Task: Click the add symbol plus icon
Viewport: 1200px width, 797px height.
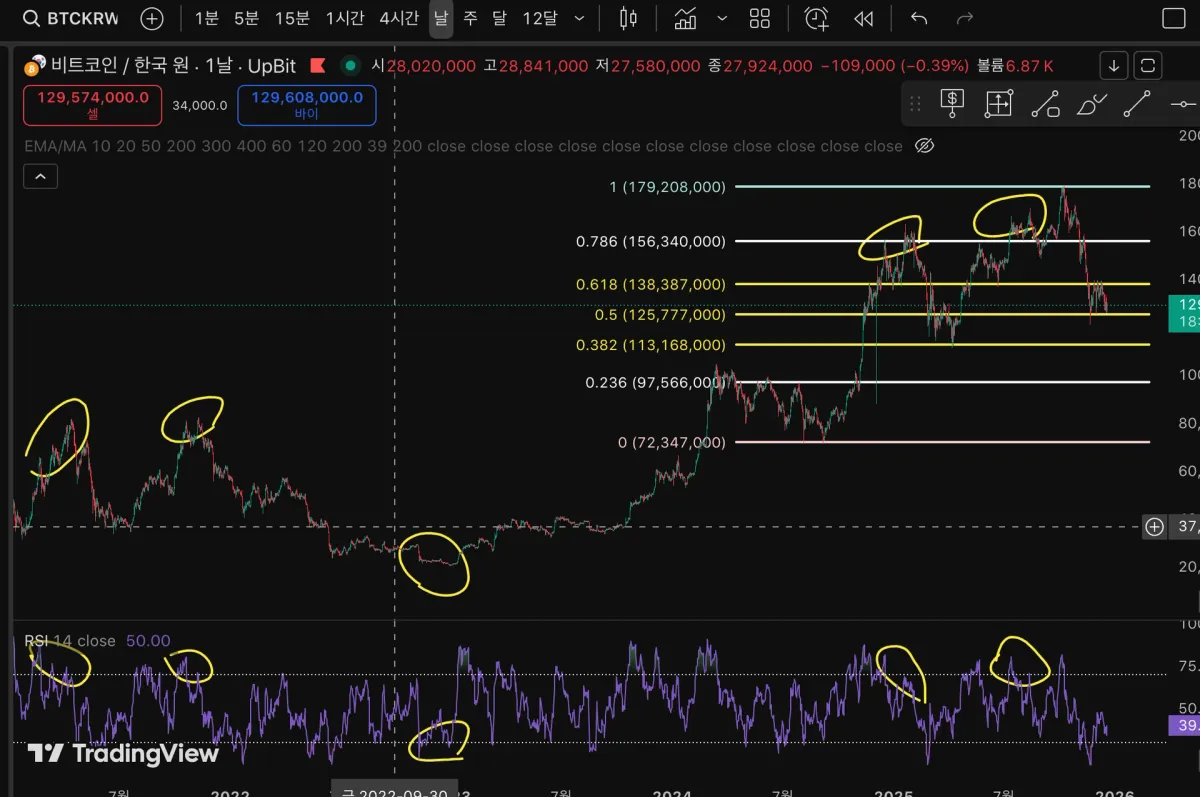Action: click(x=152, y=18)
